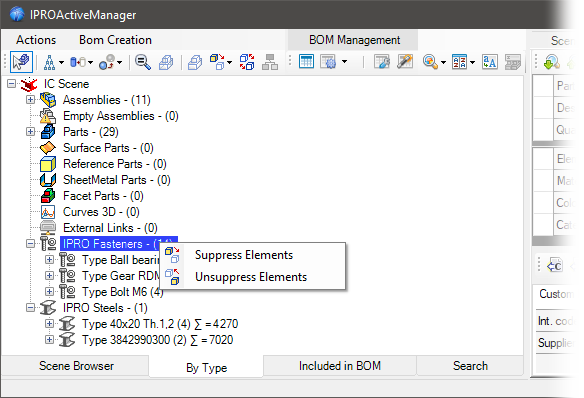Image resolution: width=584 pixels, height=398 pixels.
Task: Select the Surface Parts - (0) row
Action: pyautogui.click(x=108, y=148)
